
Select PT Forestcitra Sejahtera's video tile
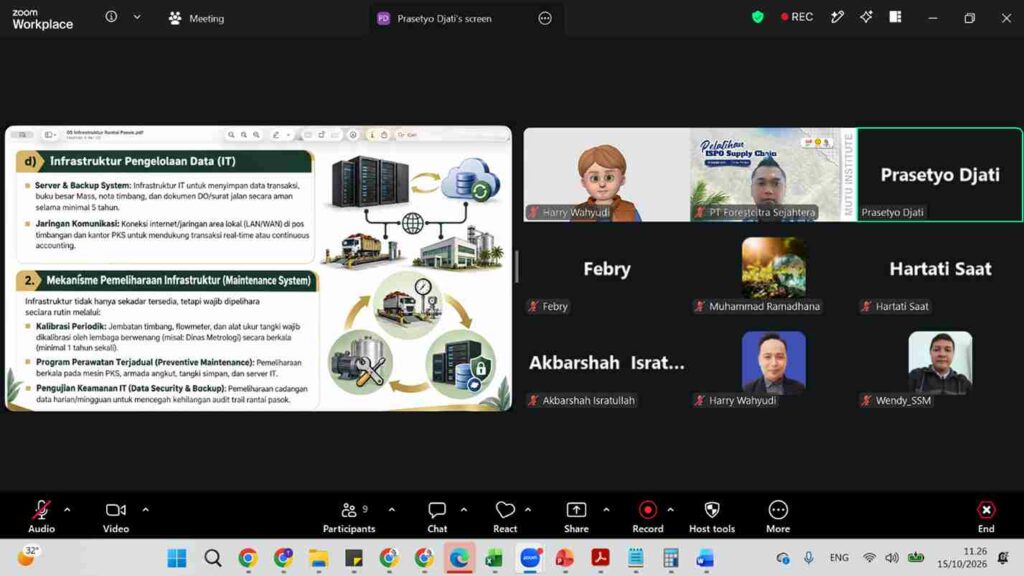pyautogui.click(x=773, y=174)
